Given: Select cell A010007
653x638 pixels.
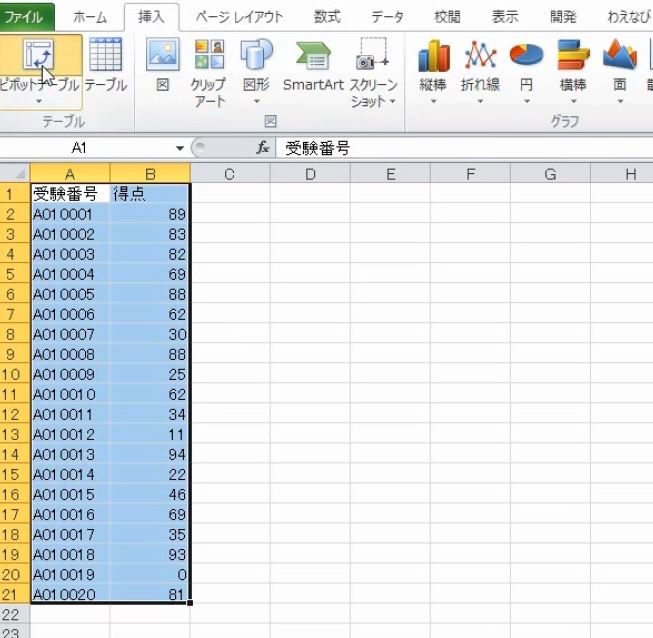Looking at the screenshot, I should tap(70, 334).
